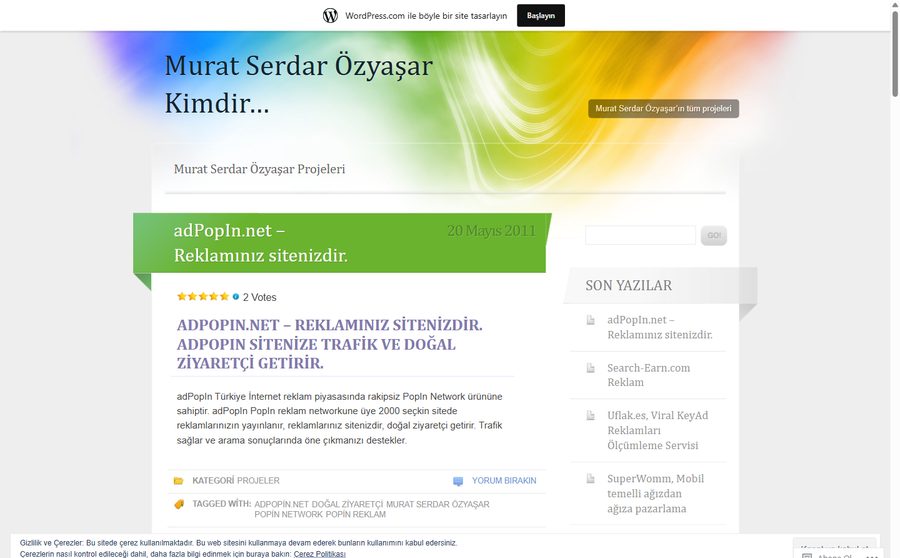The width and height of the screenshot is (900, 558).
Task: Click the SON YAZILAR sidebar heading
Action: click(x=629, y=285)
